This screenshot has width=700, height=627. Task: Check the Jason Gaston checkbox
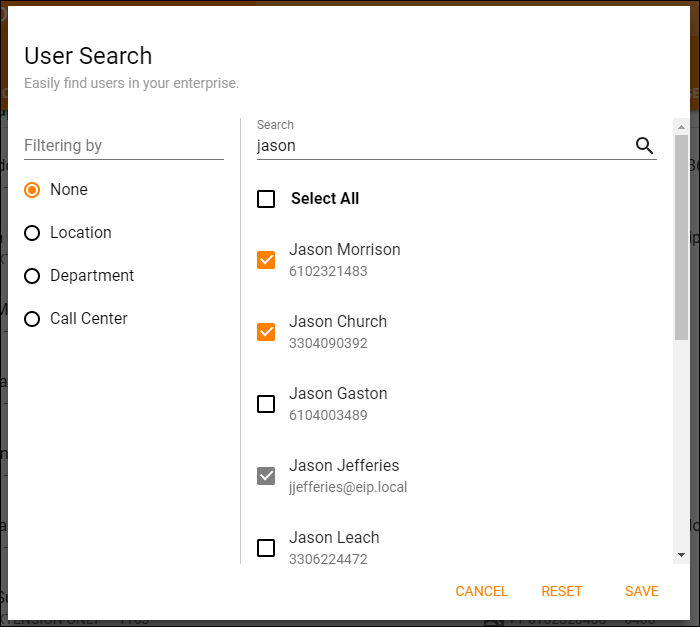click(266, 404)
